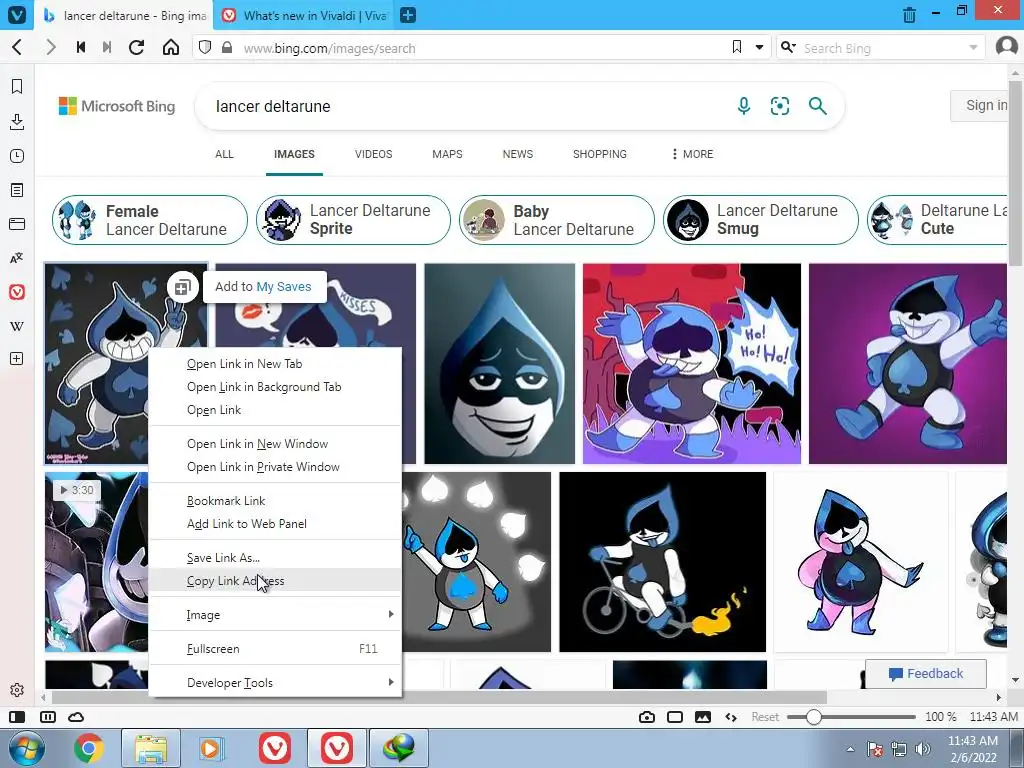Open the sync cloud status icon

point(76,717)
